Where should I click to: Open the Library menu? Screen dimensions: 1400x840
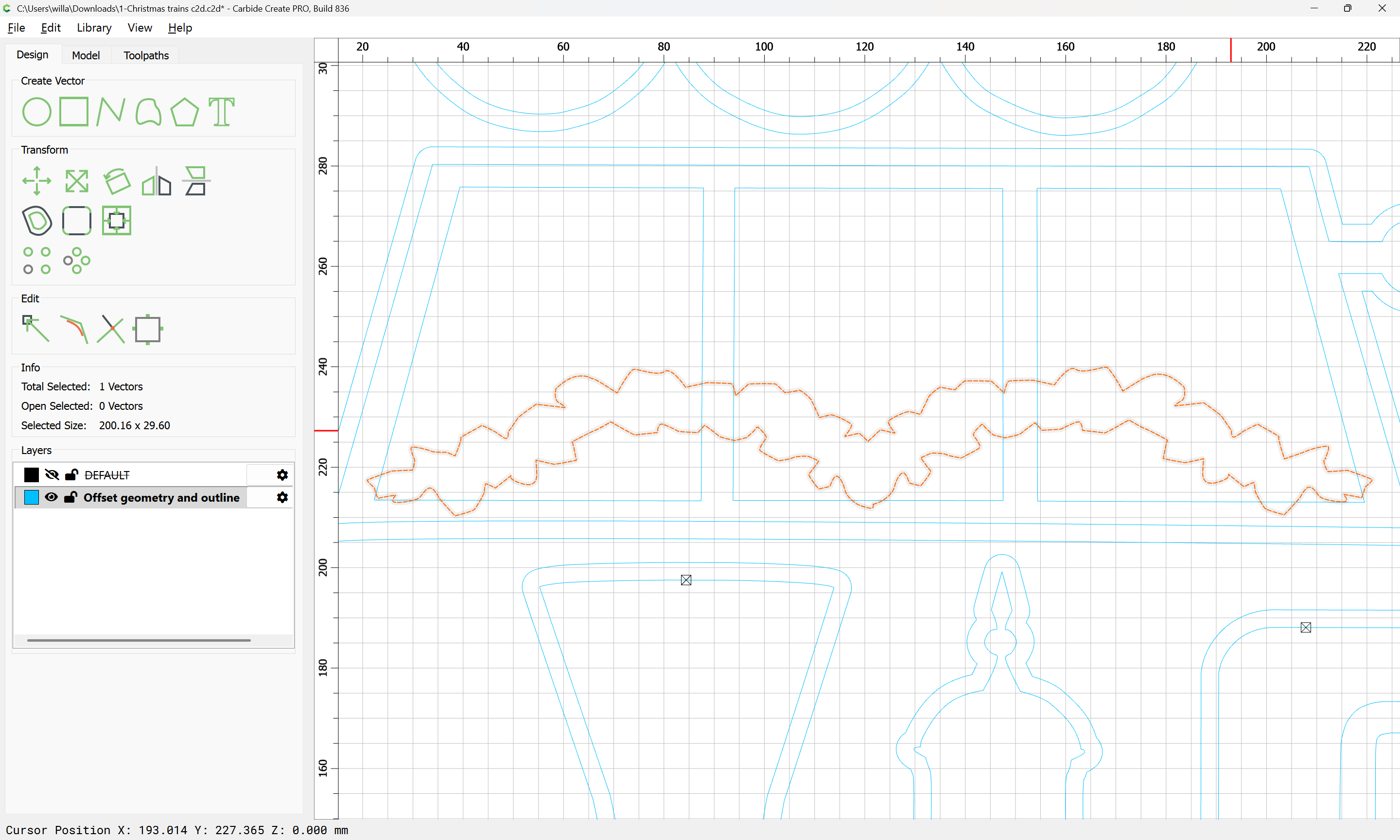[94, 28]
